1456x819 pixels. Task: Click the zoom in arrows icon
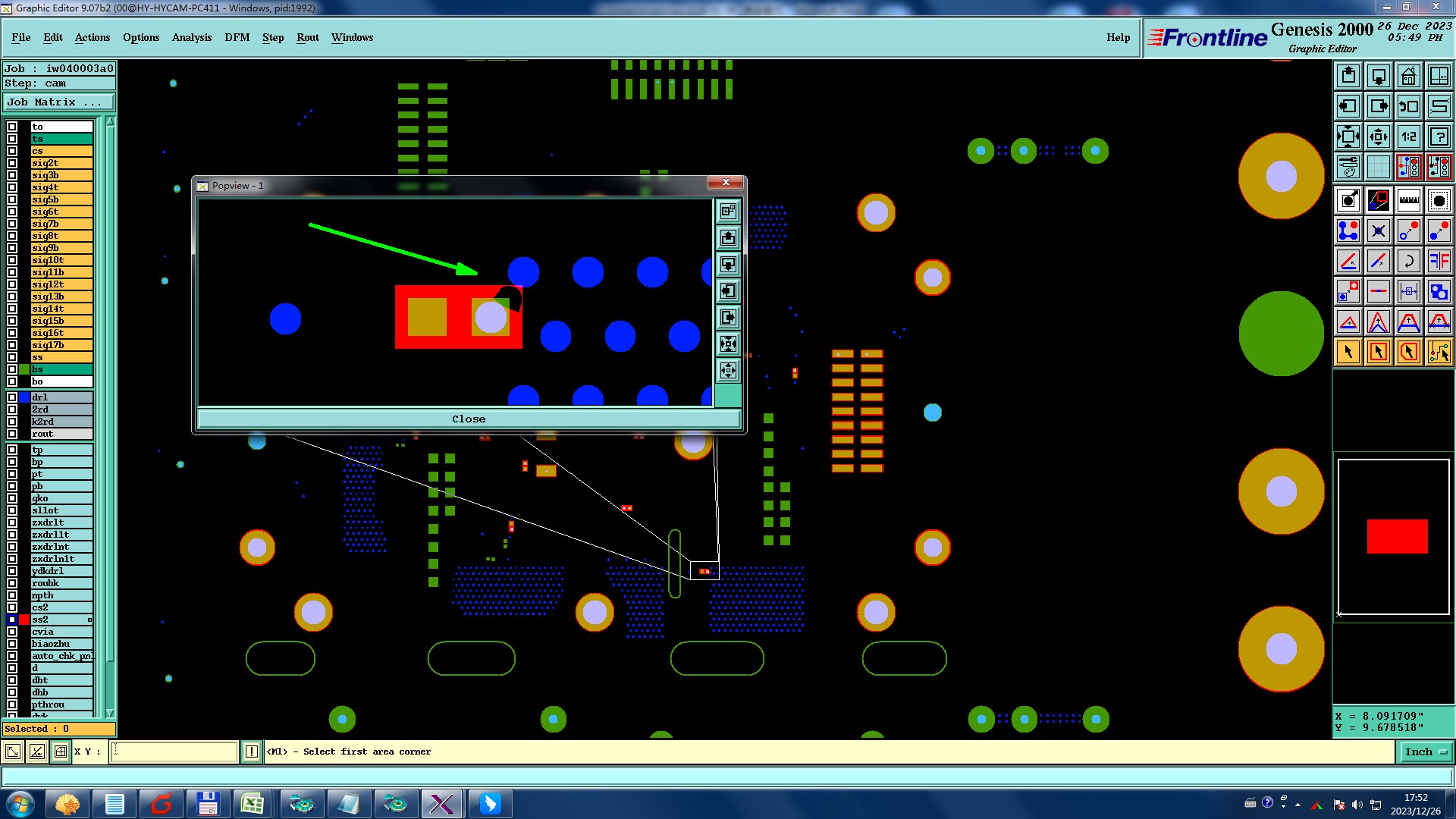1348,136
